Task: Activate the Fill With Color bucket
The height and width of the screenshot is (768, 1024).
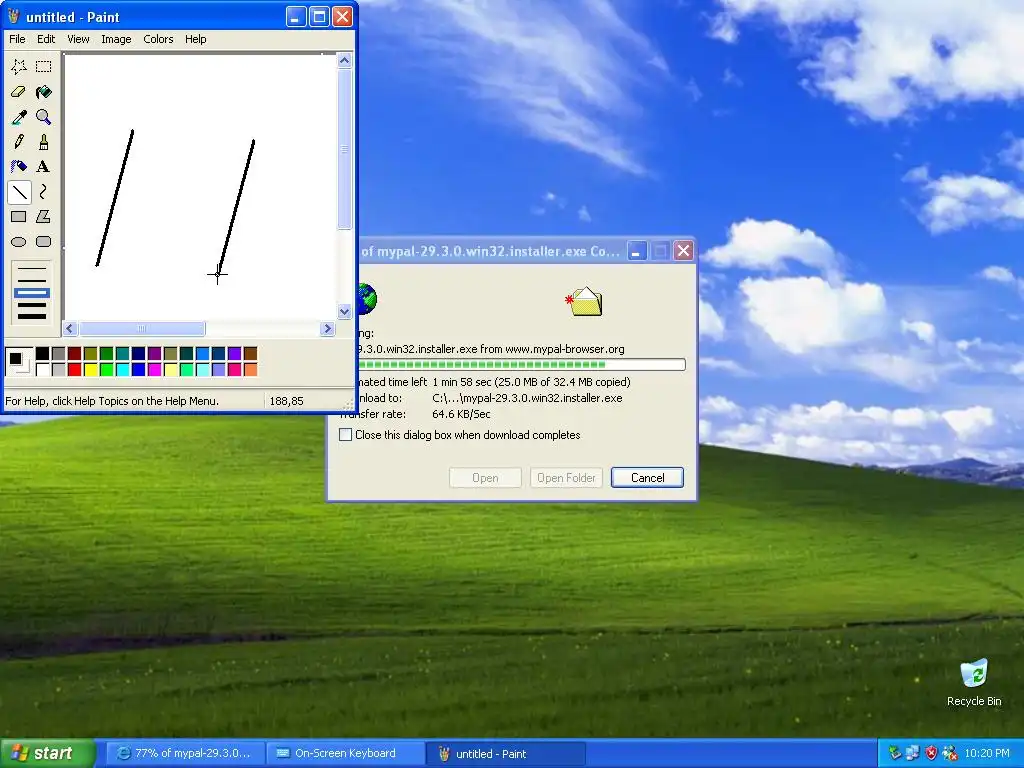Action: tap(44, 91)
